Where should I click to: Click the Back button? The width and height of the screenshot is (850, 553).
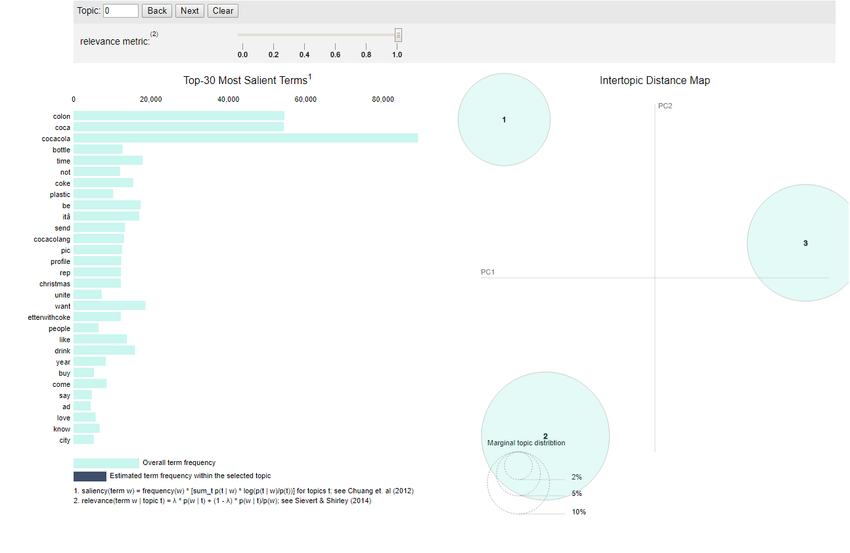pos(157,11)
